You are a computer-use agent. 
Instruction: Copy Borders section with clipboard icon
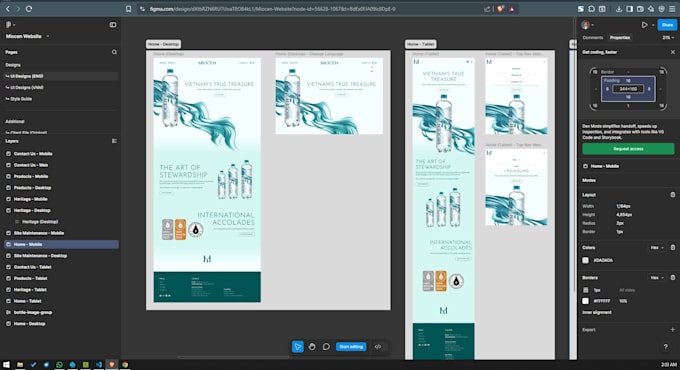673,277
